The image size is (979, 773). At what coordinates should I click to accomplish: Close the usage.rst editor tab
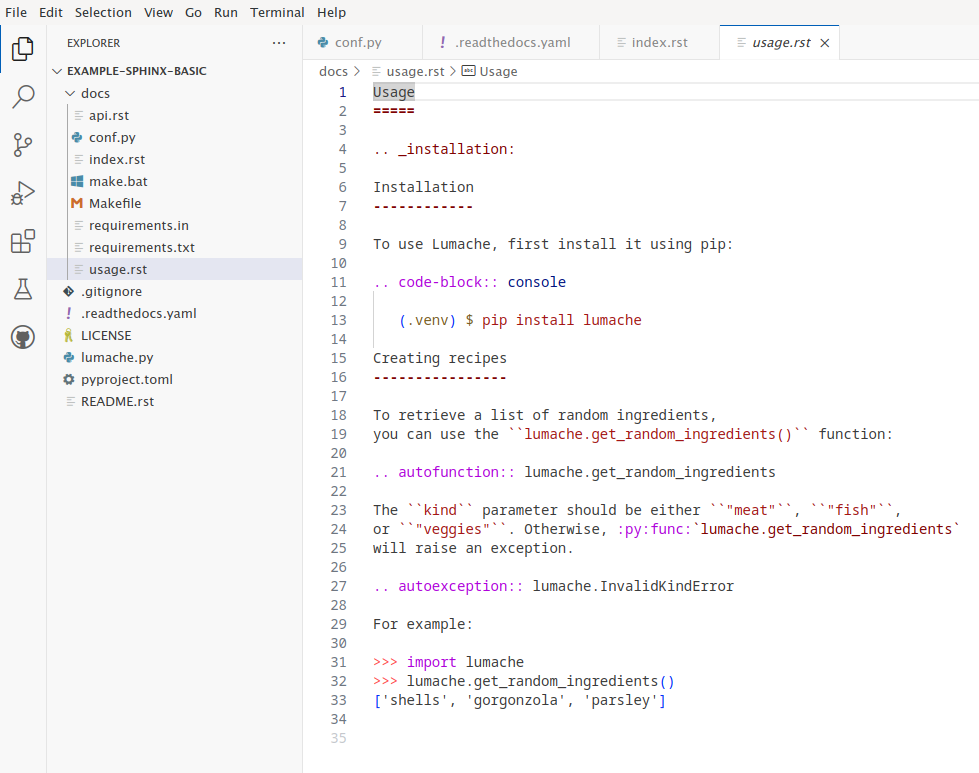coord(825,42)
